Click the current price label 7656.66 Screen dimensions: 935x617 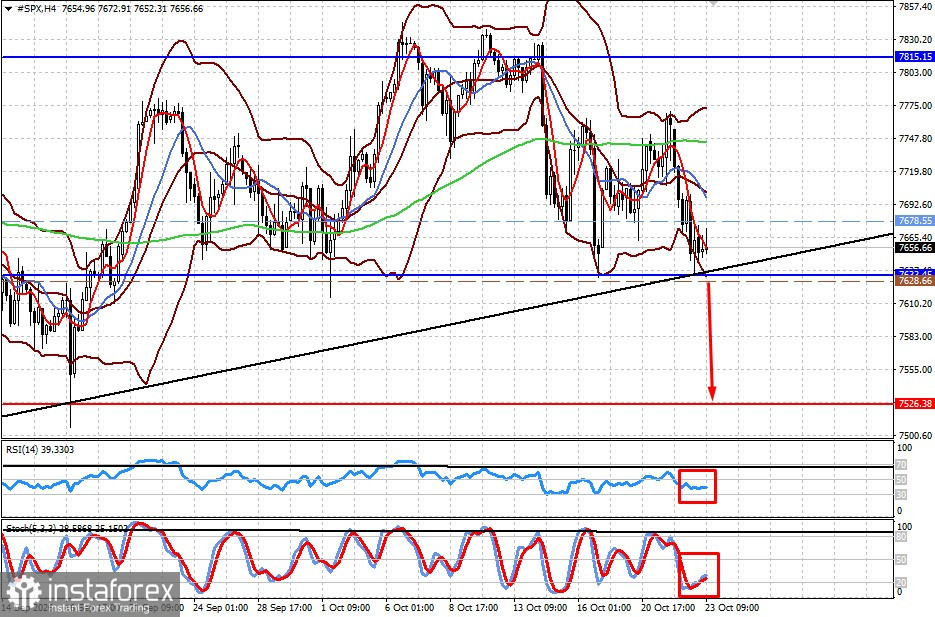coord(915,247)
